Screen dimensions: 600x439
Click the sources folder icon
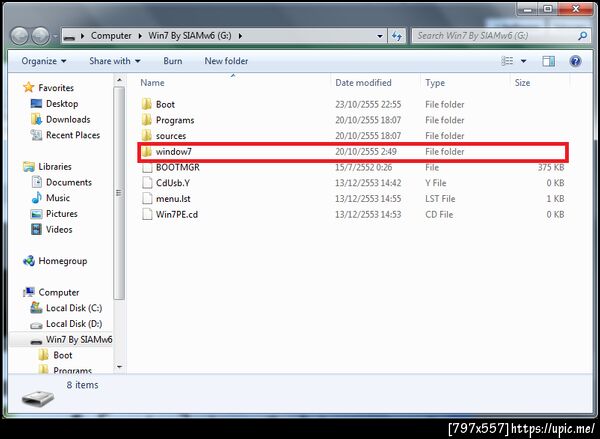[x=147, y=135]
